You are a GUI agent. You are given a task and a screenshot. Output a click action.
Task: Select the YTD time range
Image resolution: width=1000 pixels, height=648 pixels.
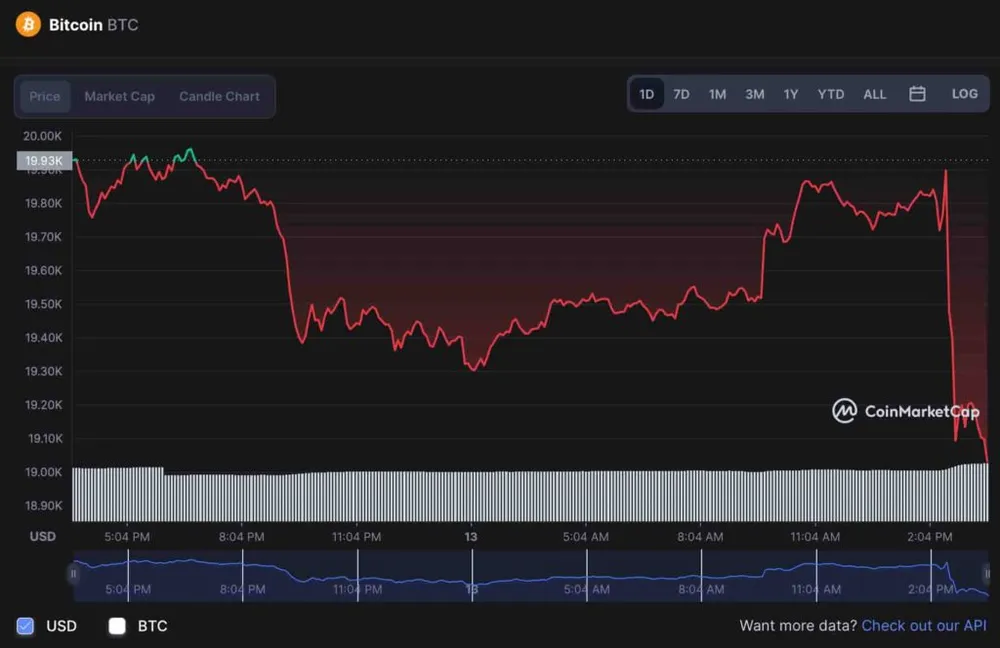click(x=831, y=94)
